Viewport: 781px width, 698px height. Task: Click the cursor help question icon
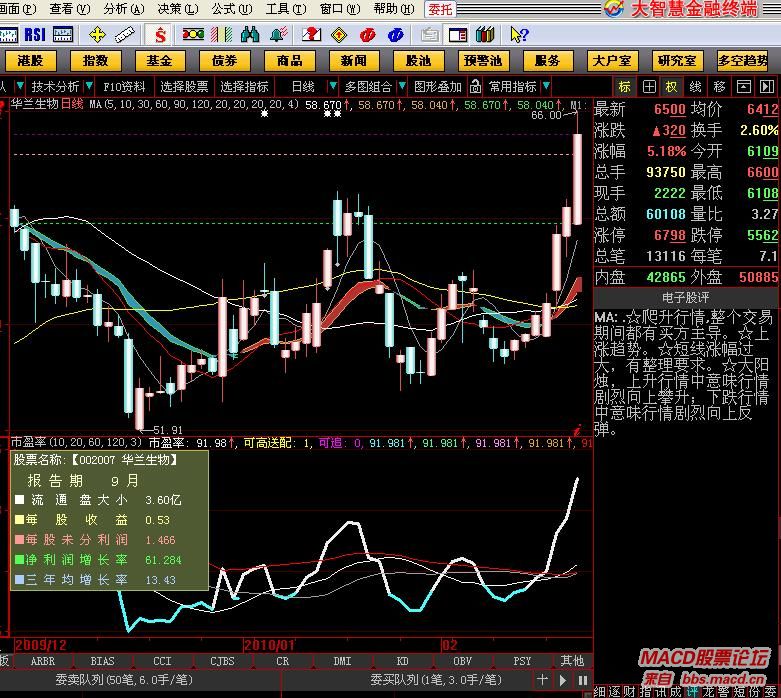[520, 34]
